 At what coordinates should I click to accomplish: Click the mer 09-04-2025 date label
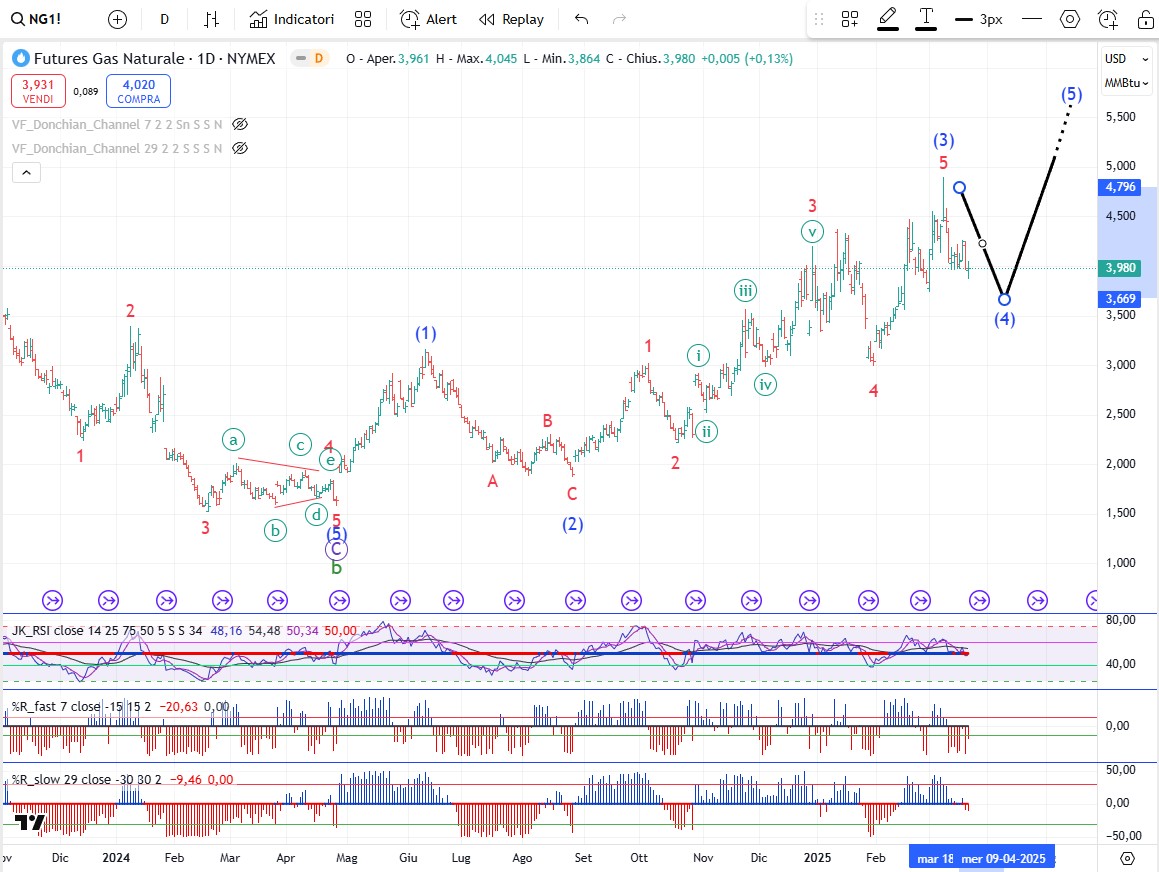[x=1004, y=858]
